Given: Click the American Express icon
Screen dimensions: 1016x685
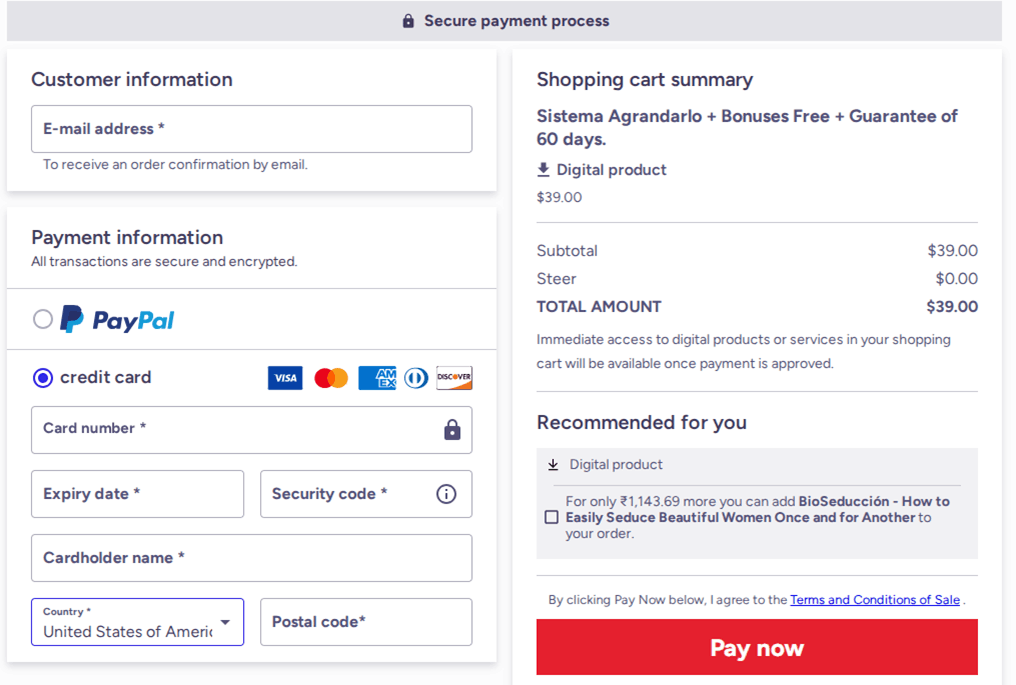Looking at the screenshot, I should click(377, 378).
